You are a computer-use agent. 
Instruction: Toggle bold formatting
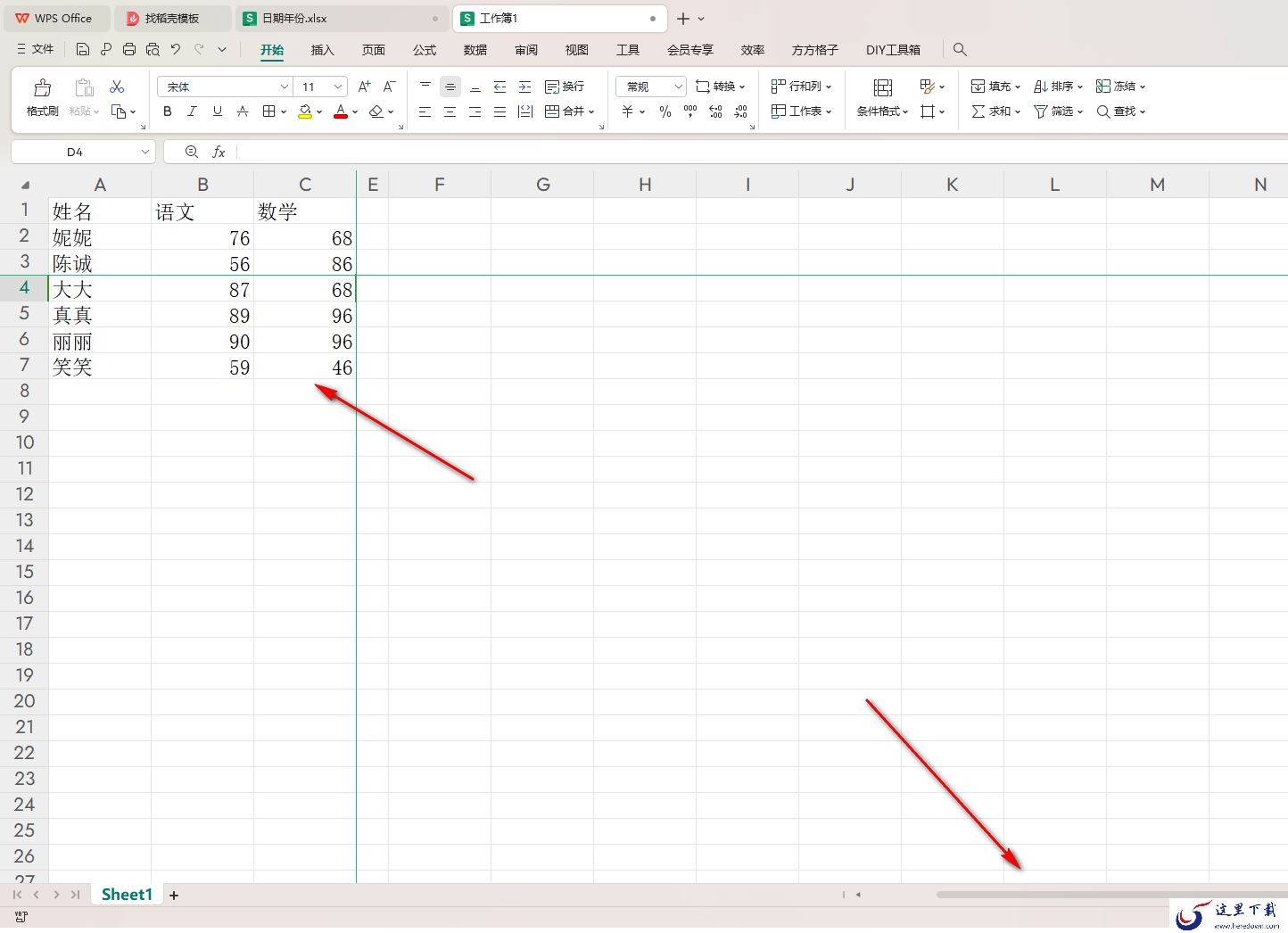168,111
